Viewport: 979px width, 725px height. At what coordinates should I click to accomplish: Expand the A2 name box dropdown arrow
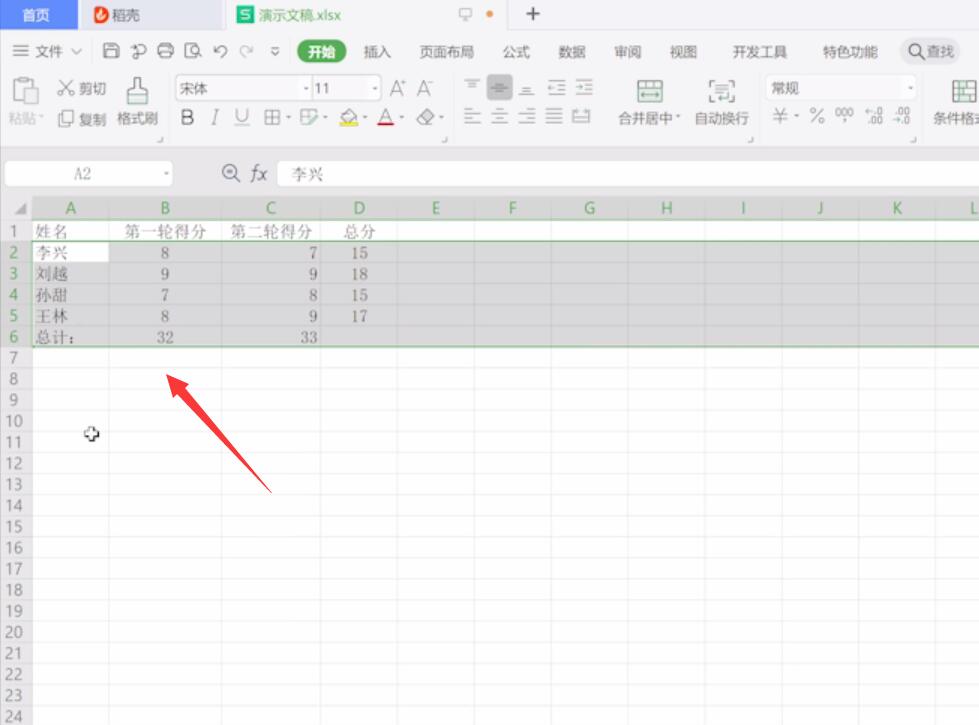tap(166, 173)
